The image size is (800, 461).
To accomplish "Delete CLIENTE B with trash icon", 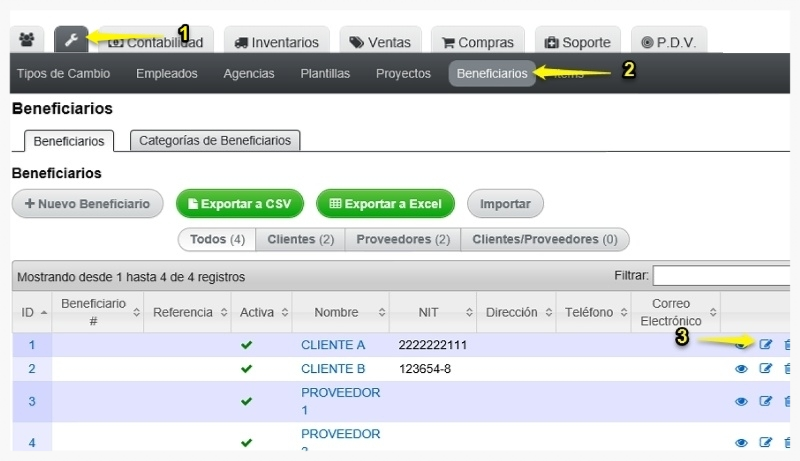I will click(787, 368).
